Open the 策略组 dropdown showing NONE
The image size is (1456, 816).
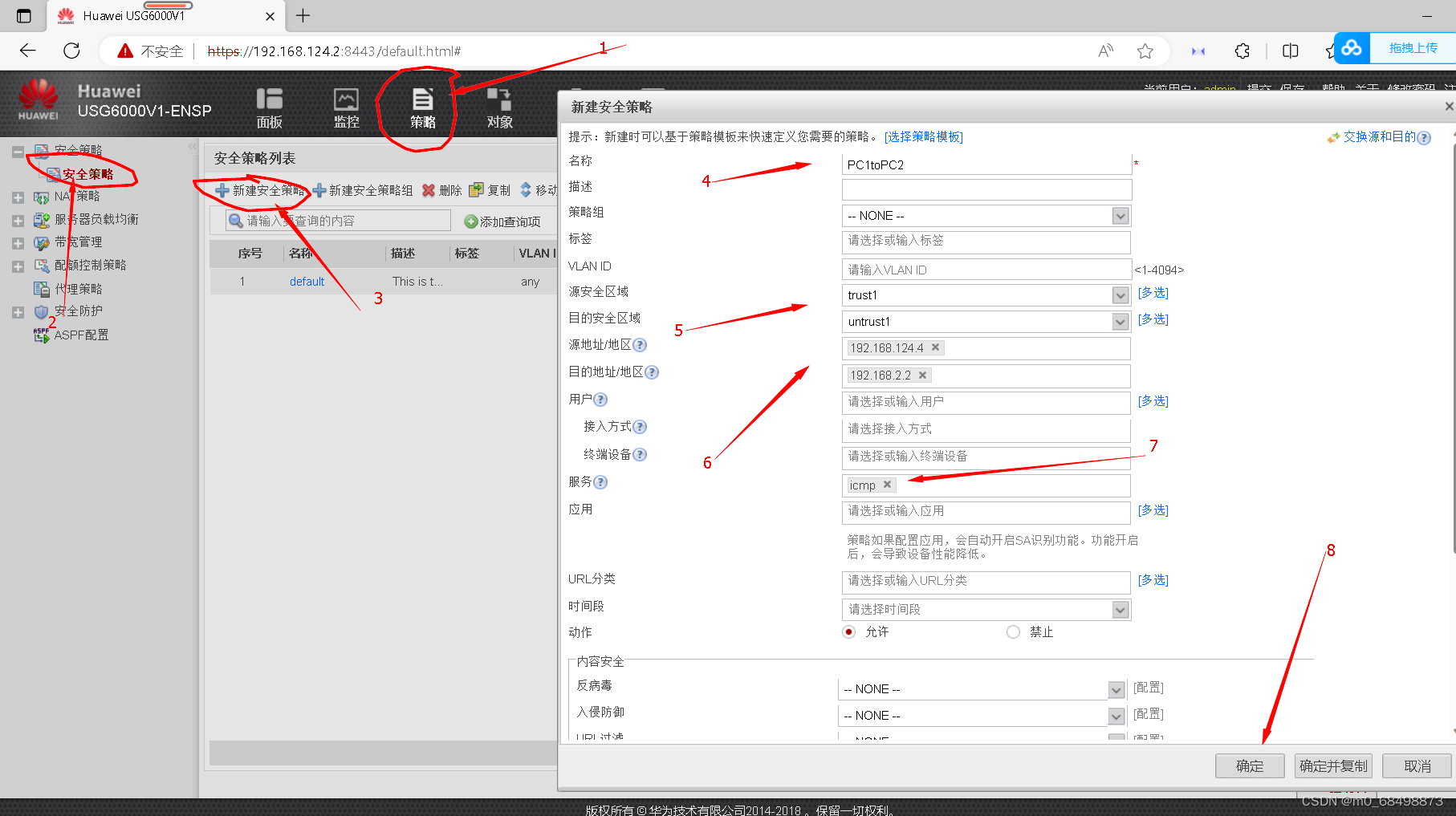coord(1120,215)
